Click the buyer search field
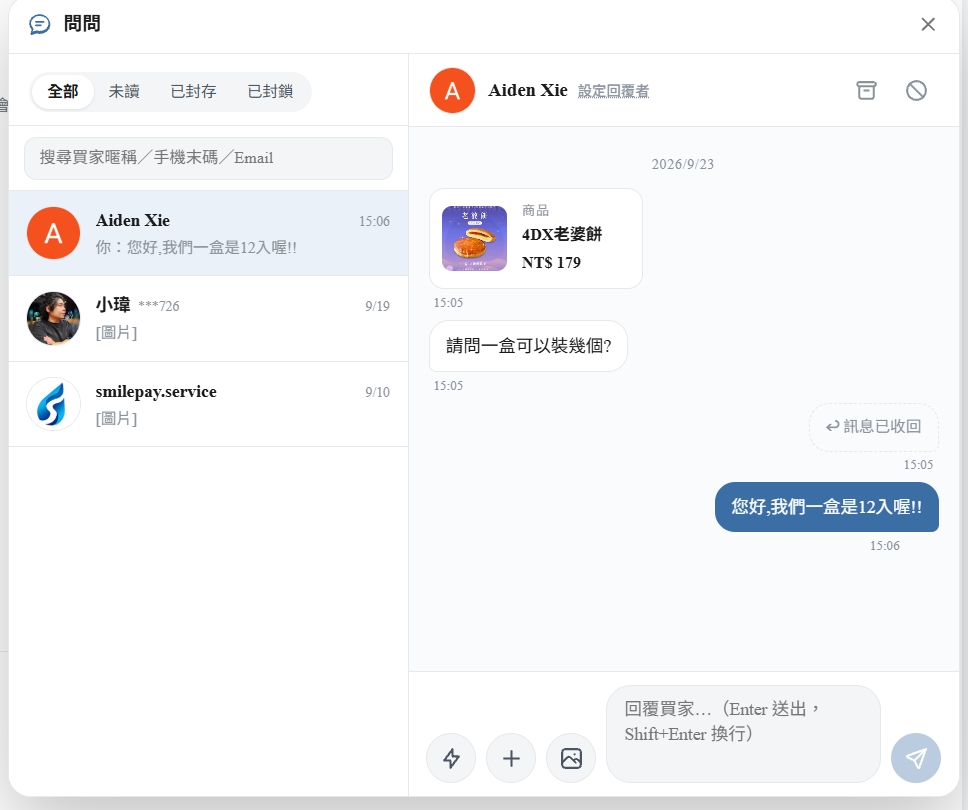968x810 pixels. (208, 158)
